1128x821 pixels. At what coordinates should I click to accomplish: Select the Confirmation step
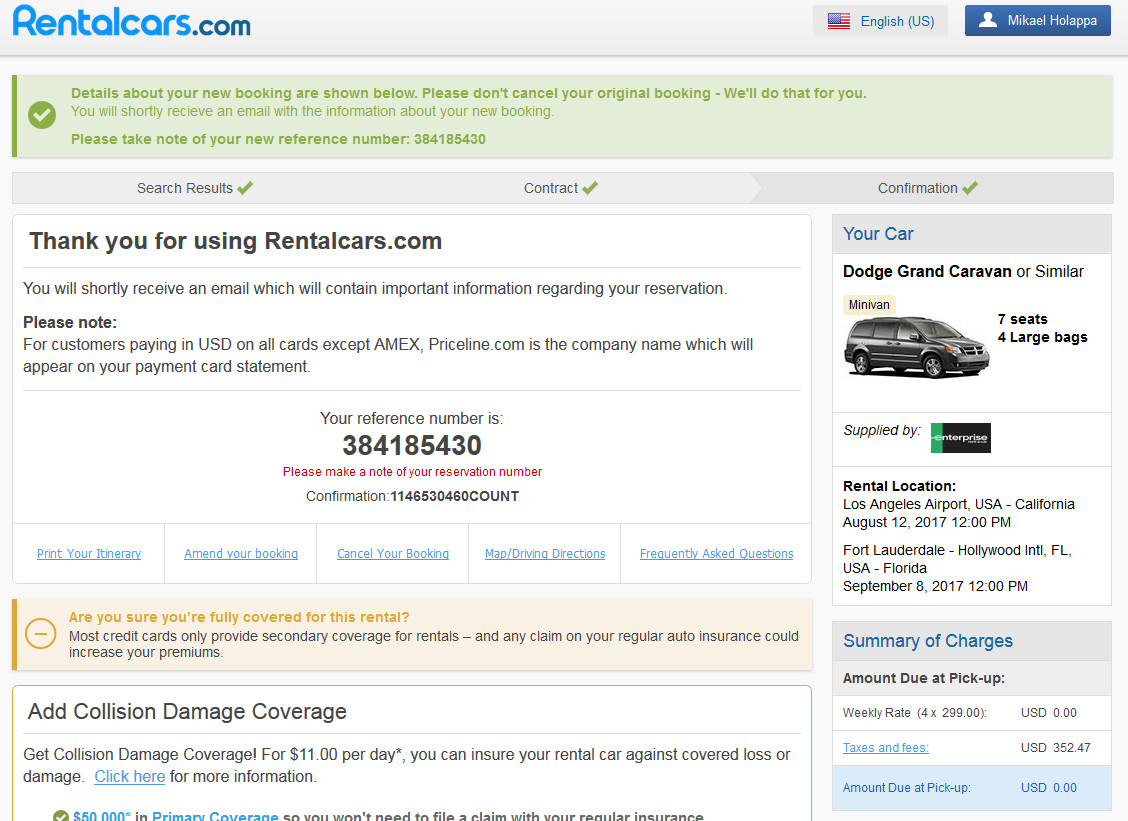pos(927,188)
